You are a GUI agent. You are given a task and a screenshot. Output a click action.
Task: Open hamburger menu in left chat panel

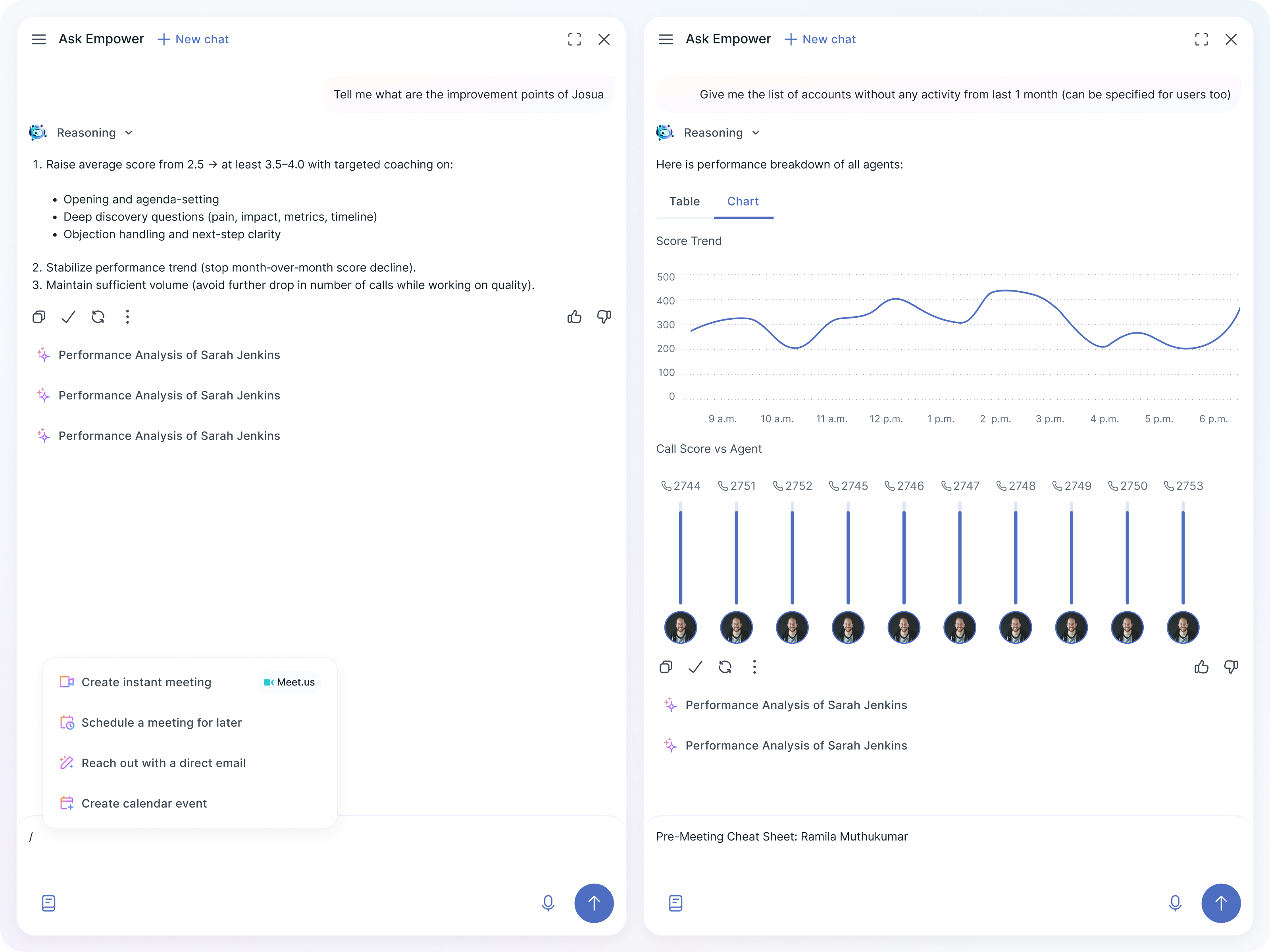[38, 39]
